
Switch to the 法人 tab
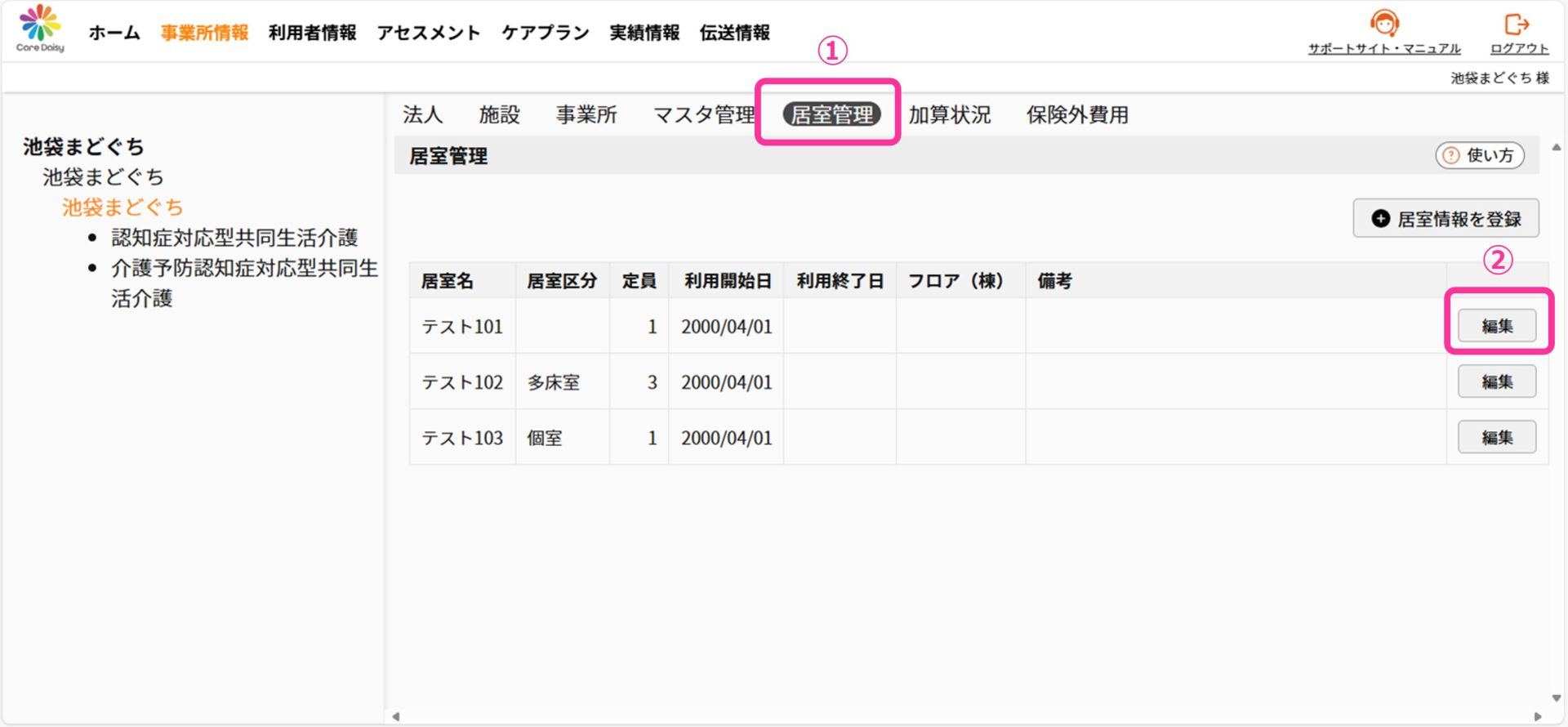coord(423,114)
